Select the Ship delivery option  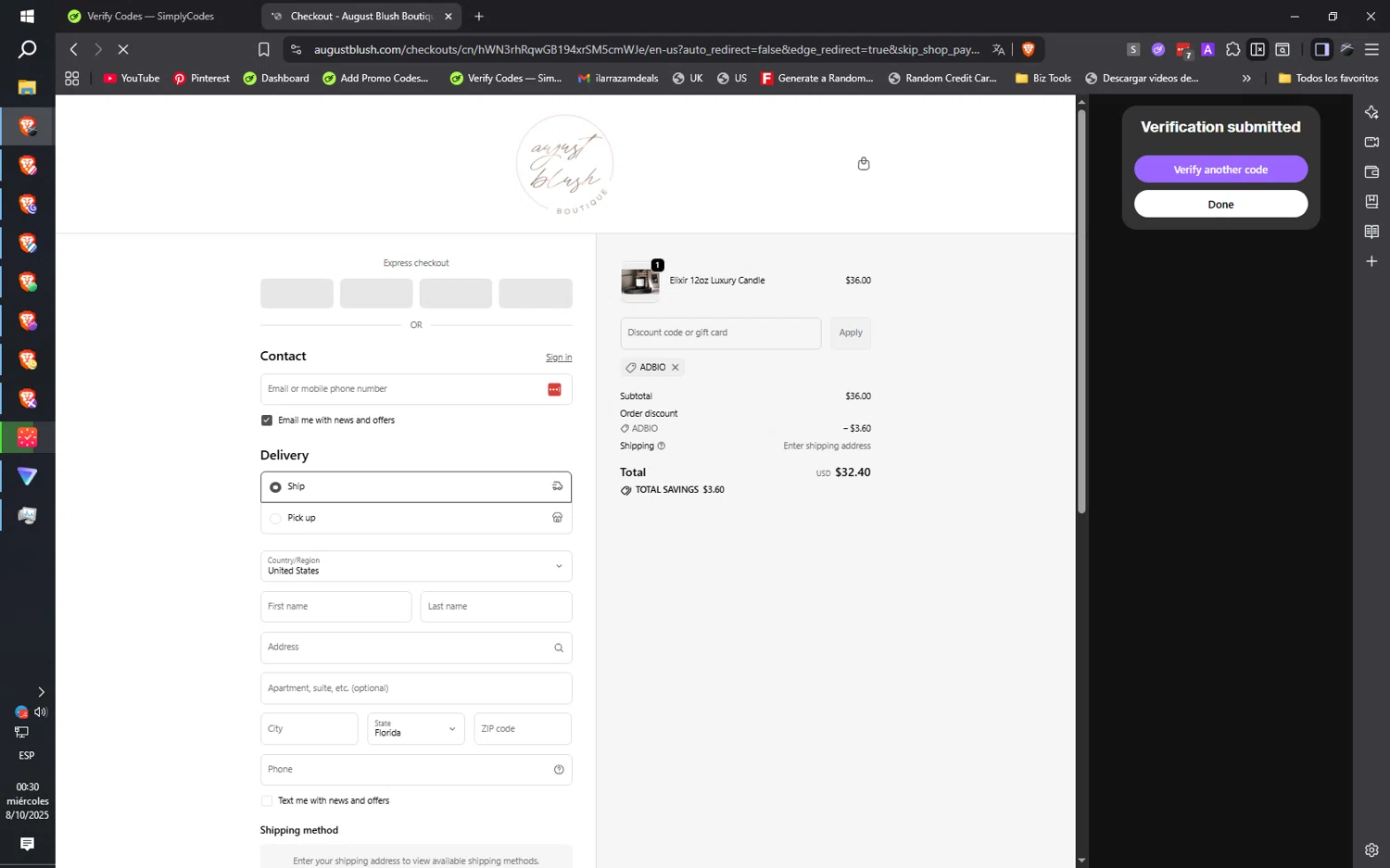click(416, 487)
